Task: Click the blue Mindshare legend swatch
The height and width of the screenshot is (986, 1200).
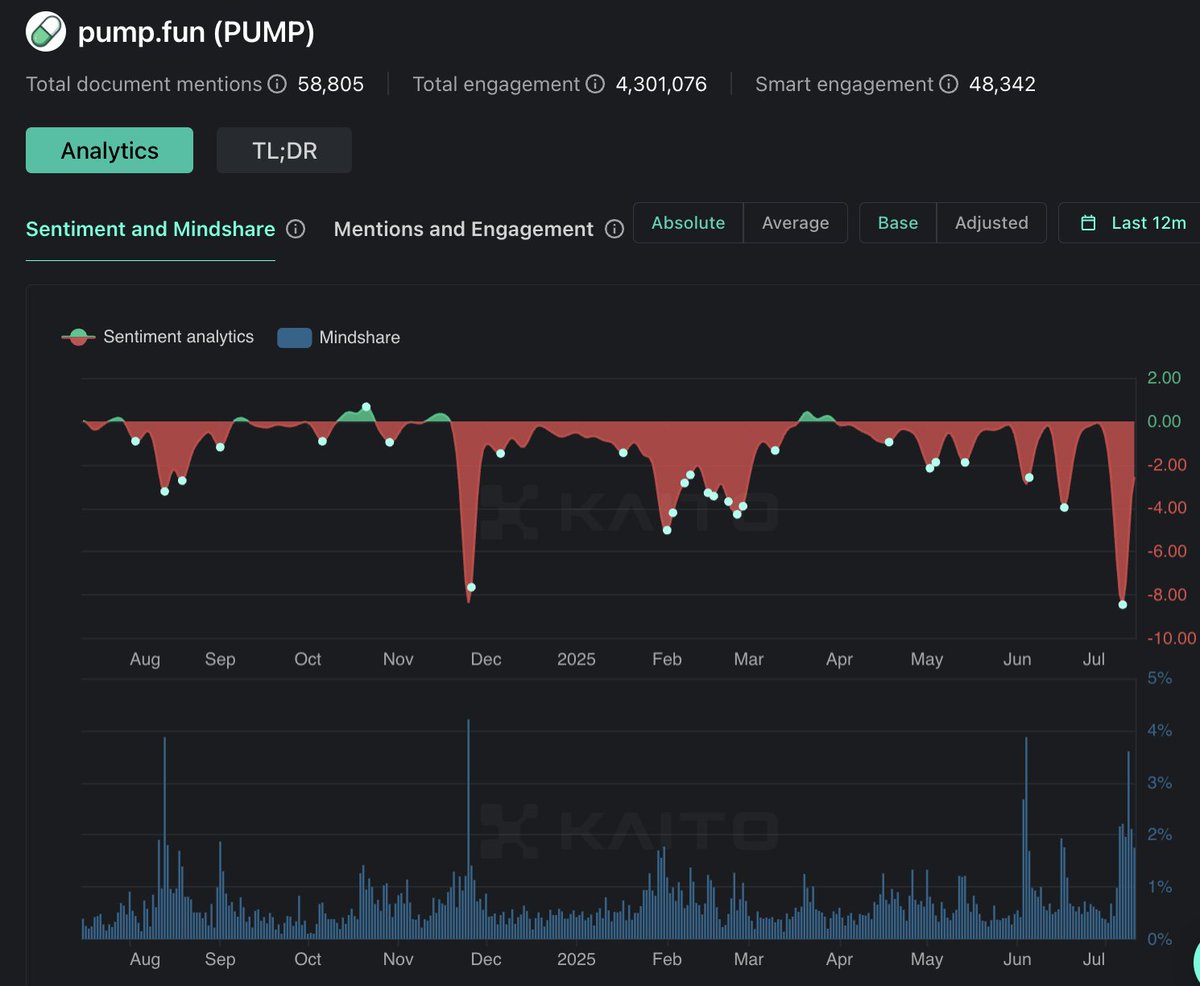Action: tap(294, 337)
